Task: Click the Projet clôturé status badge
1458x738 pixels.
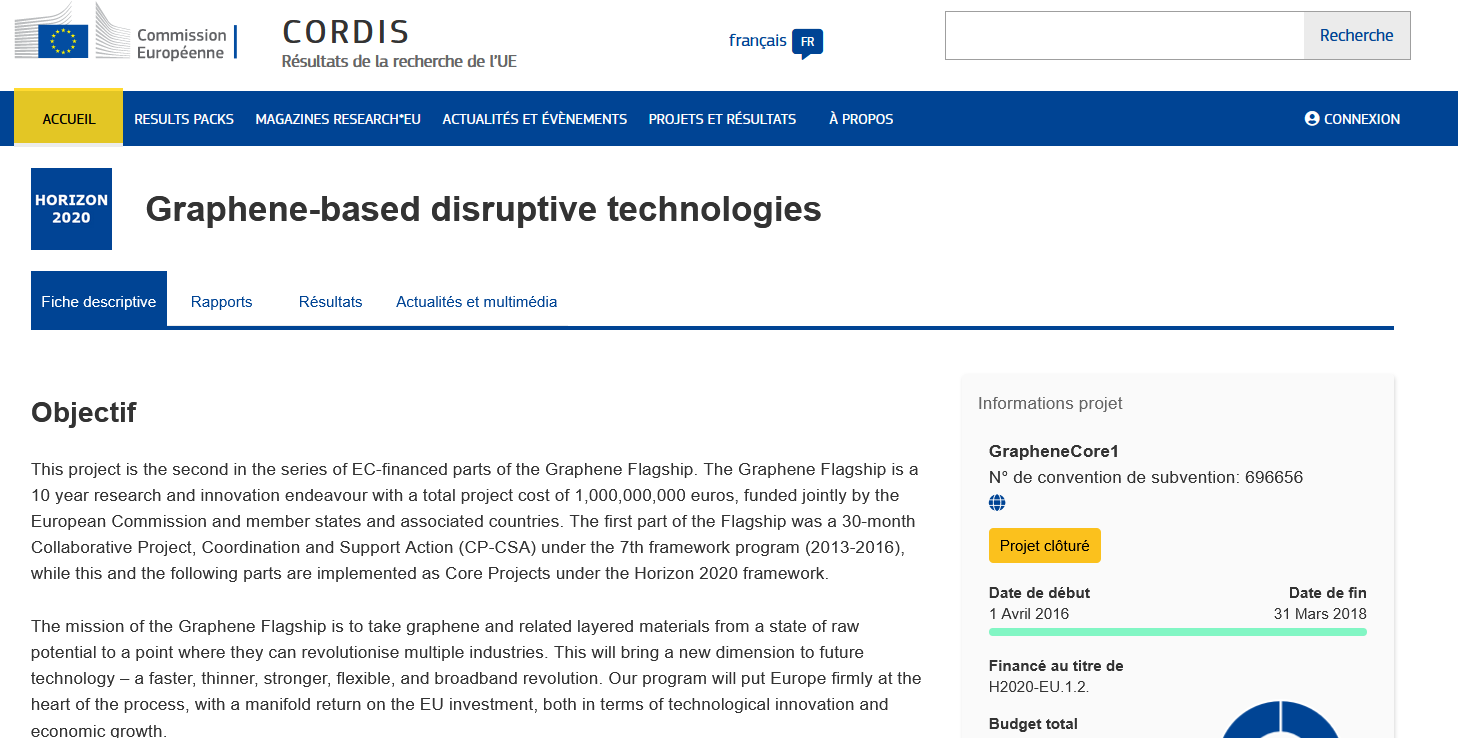Action: point(1045,546)
